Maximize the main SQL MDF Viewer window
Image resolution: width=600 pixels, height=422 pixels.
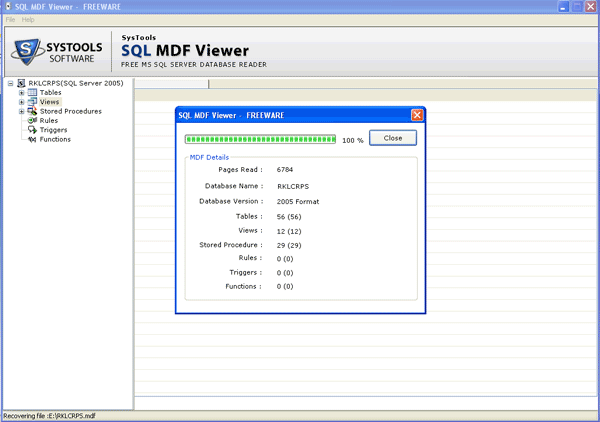577,7
